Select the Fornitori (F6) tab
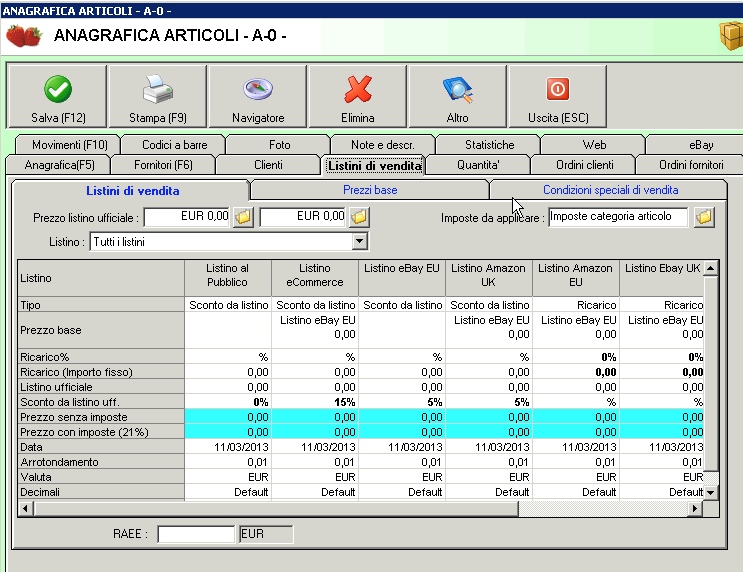The width and height of the screenshot is (743, 572). [163, 165]
